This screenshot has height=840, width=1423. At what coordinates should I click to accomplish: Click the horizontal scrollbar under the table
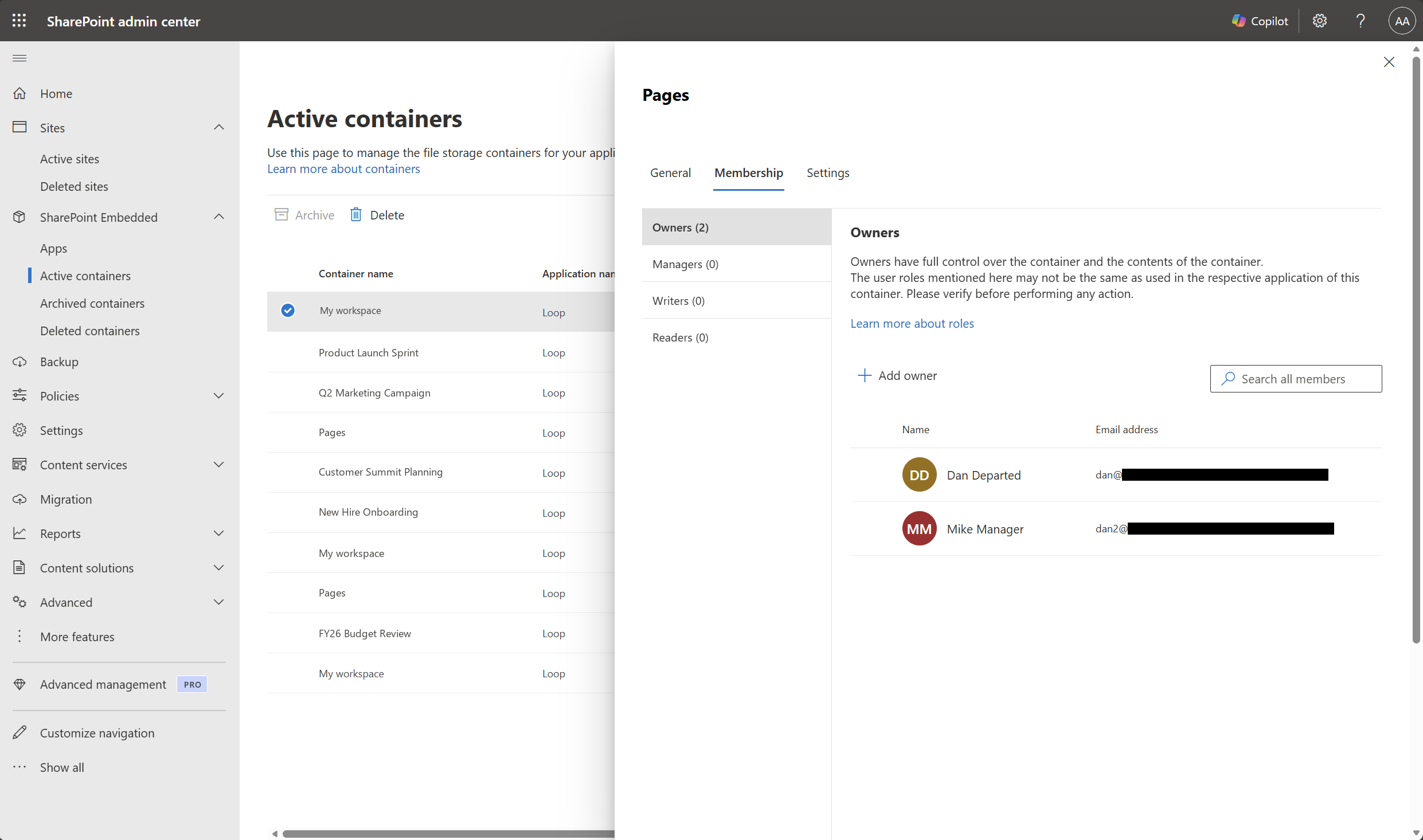point(447,834)
